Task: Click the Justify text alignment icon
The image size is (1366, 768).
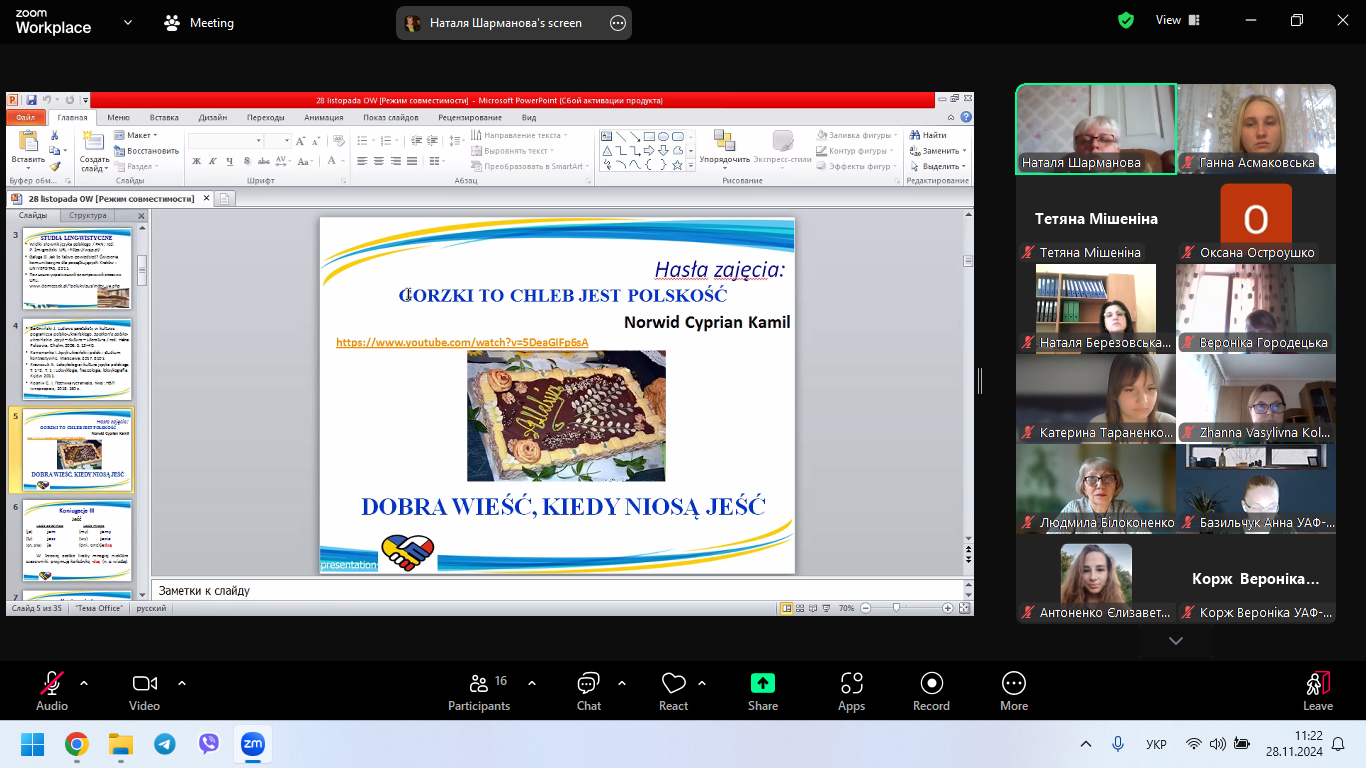Action: (x=411, y=161)
